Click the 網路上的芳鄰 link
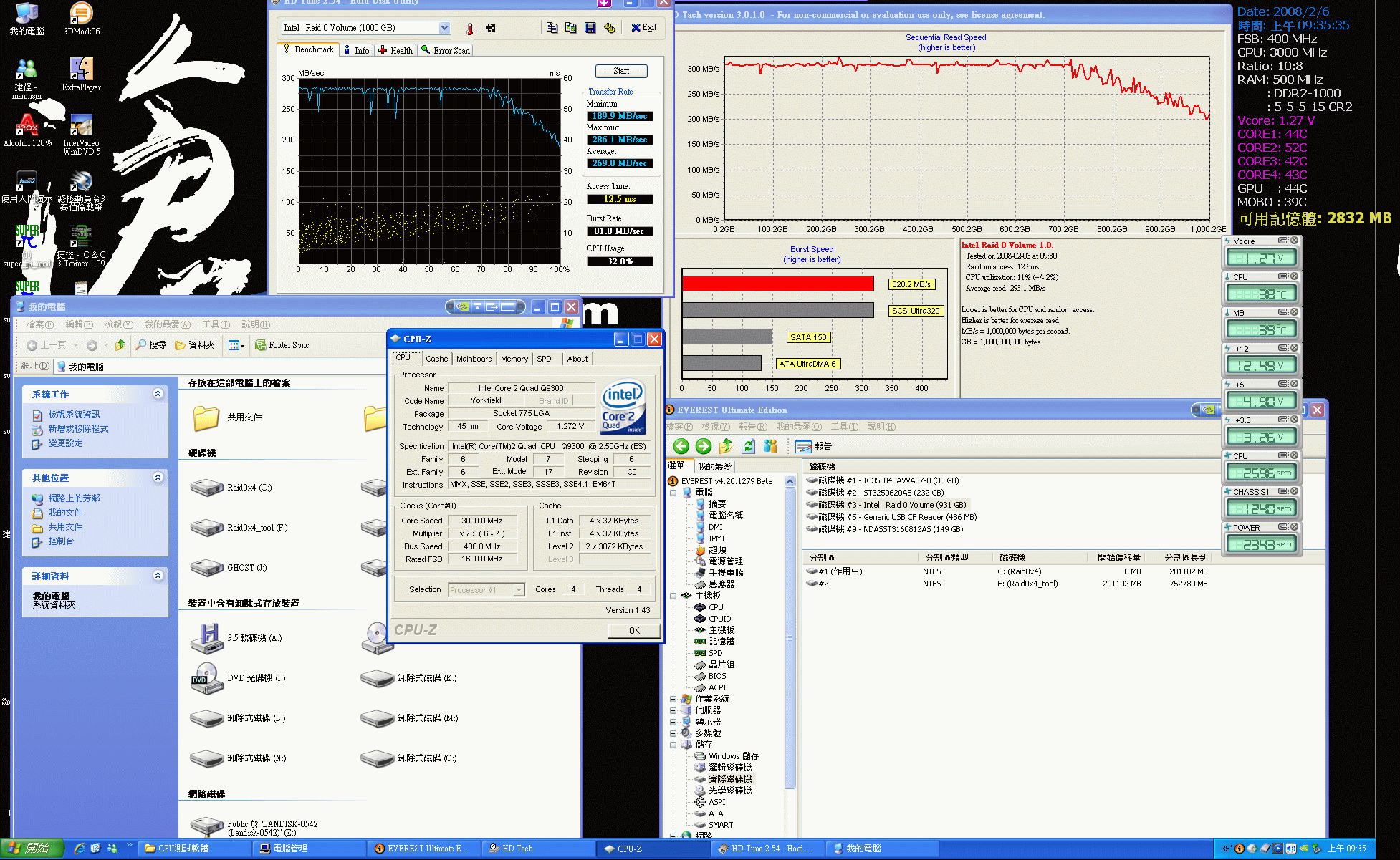The height and width of the screenshot is (860, 1400). tap(74, 498)
